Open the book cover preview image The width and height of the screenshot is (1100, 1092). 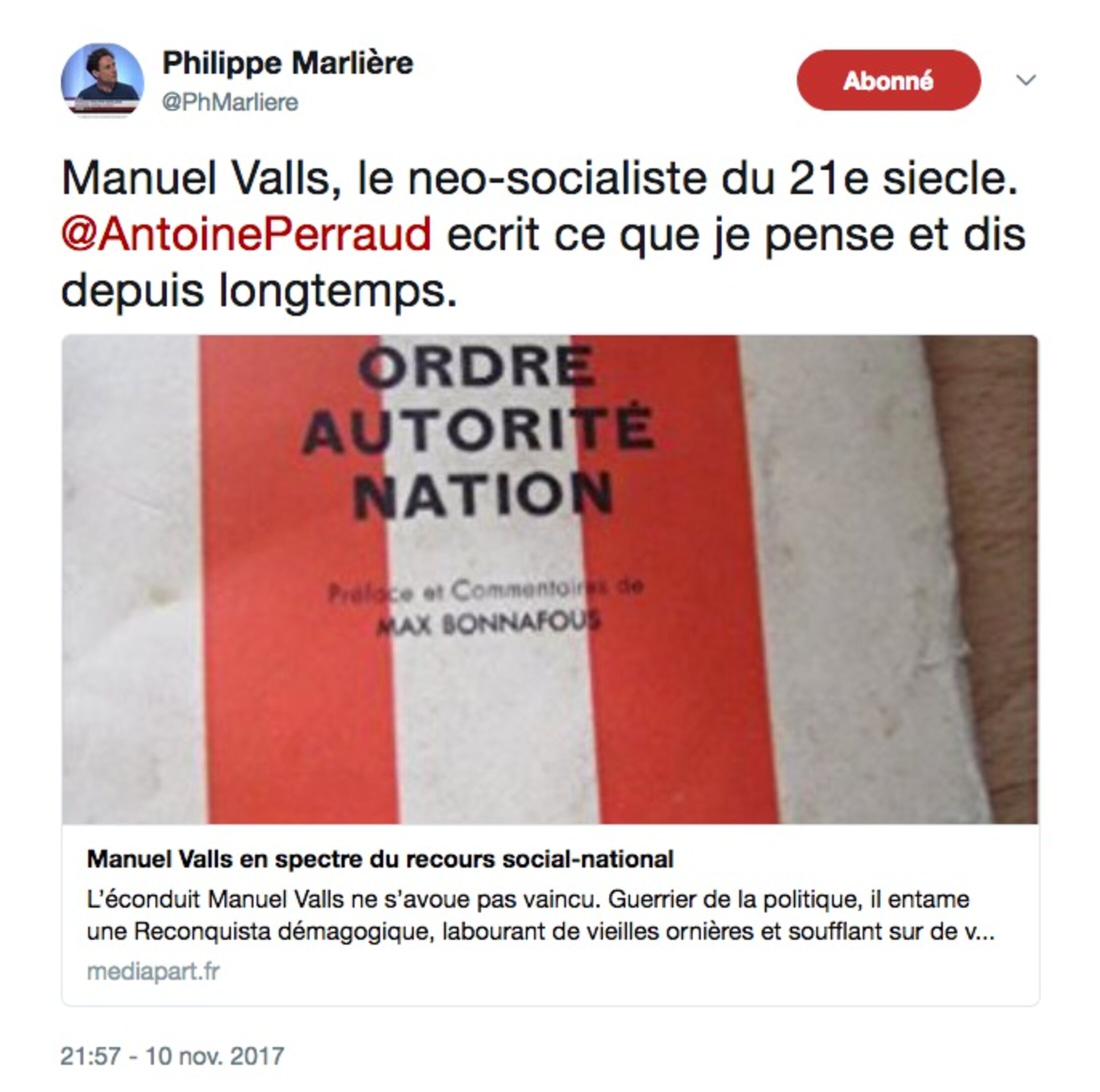(550, 579)
